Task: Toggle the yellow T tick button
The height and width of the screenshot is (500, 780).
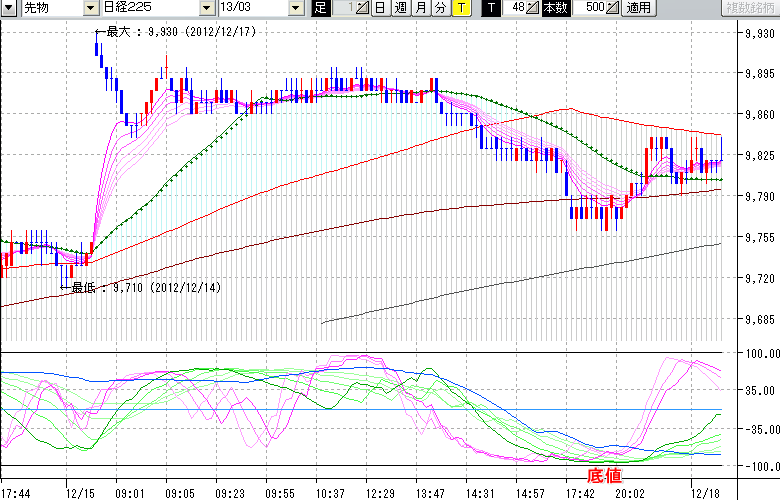Action: (460, 8)
